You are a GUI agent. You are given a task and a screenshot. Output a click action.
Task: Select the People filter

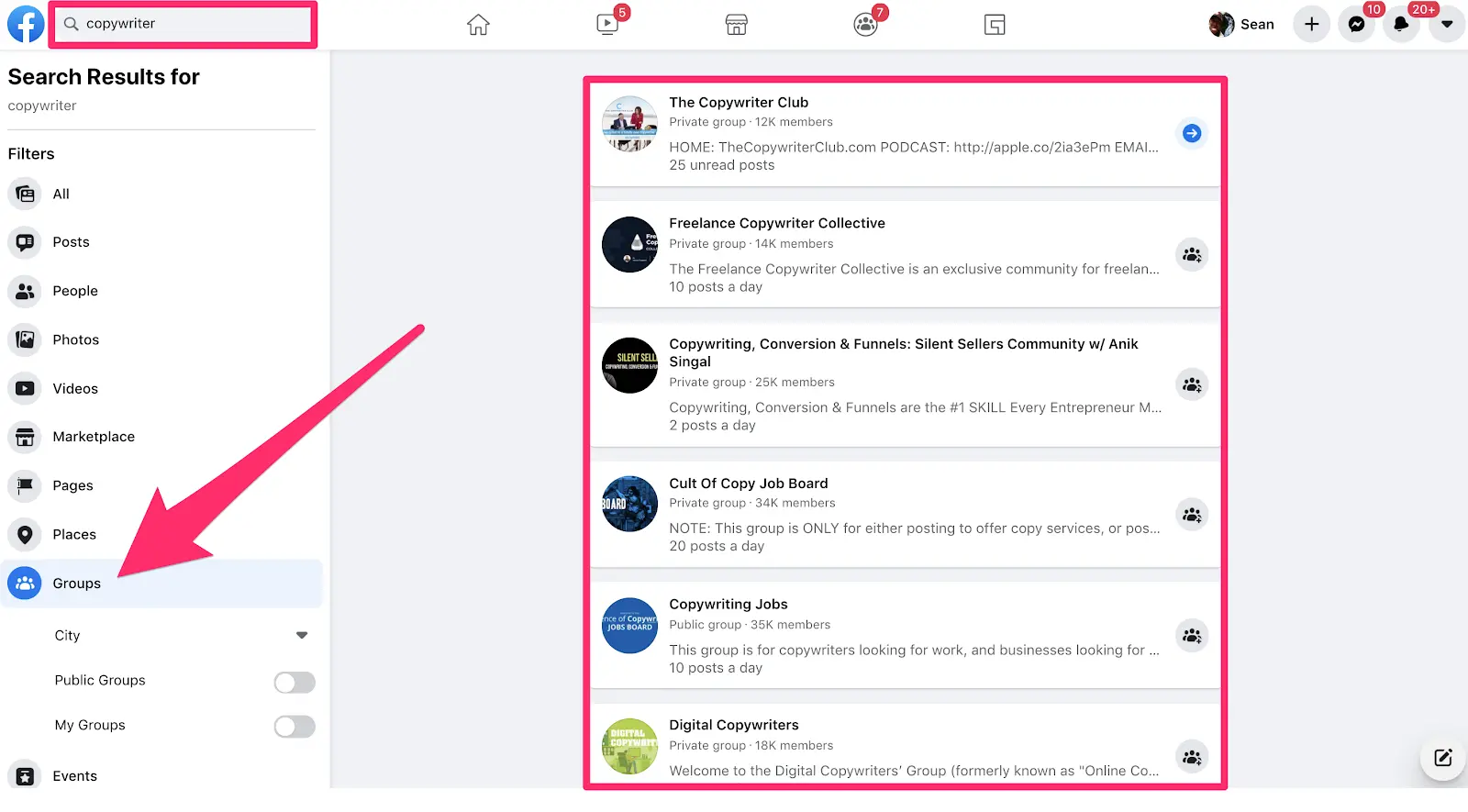coord(161,291)
